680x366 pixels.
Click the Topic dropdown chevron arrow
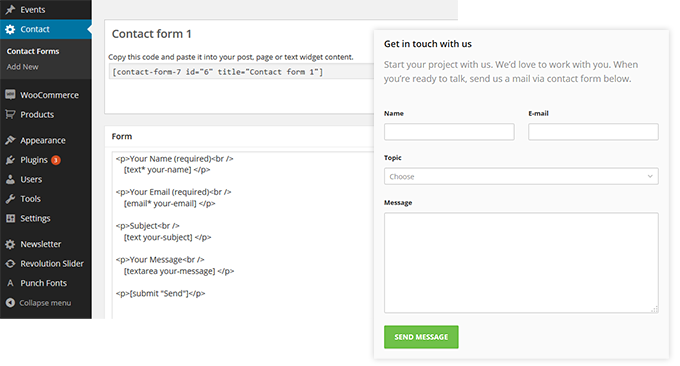coord(650,176)
